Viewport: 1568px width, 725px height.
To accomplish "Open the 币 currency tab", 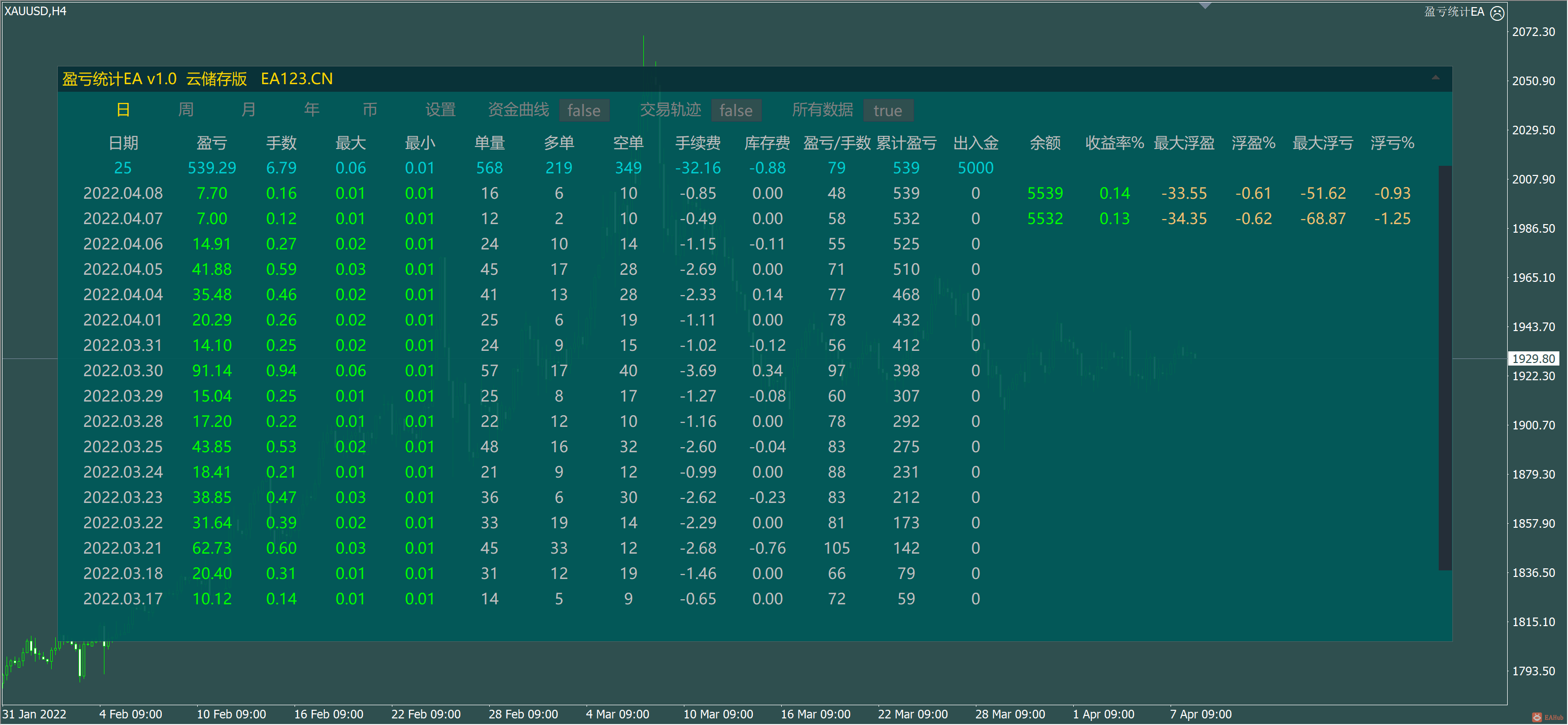I will (x=370, y=110).
